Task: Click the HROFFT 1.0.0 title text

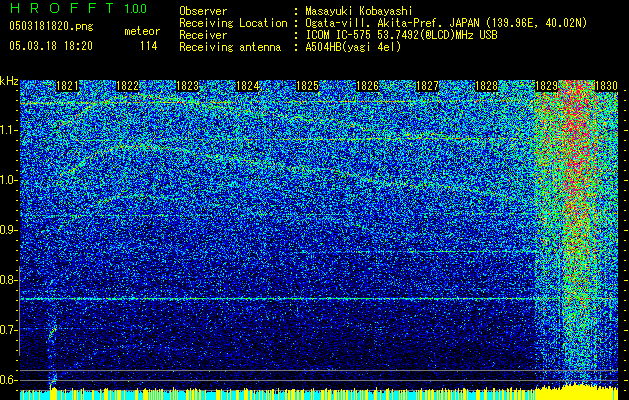Action: [78, 8]
